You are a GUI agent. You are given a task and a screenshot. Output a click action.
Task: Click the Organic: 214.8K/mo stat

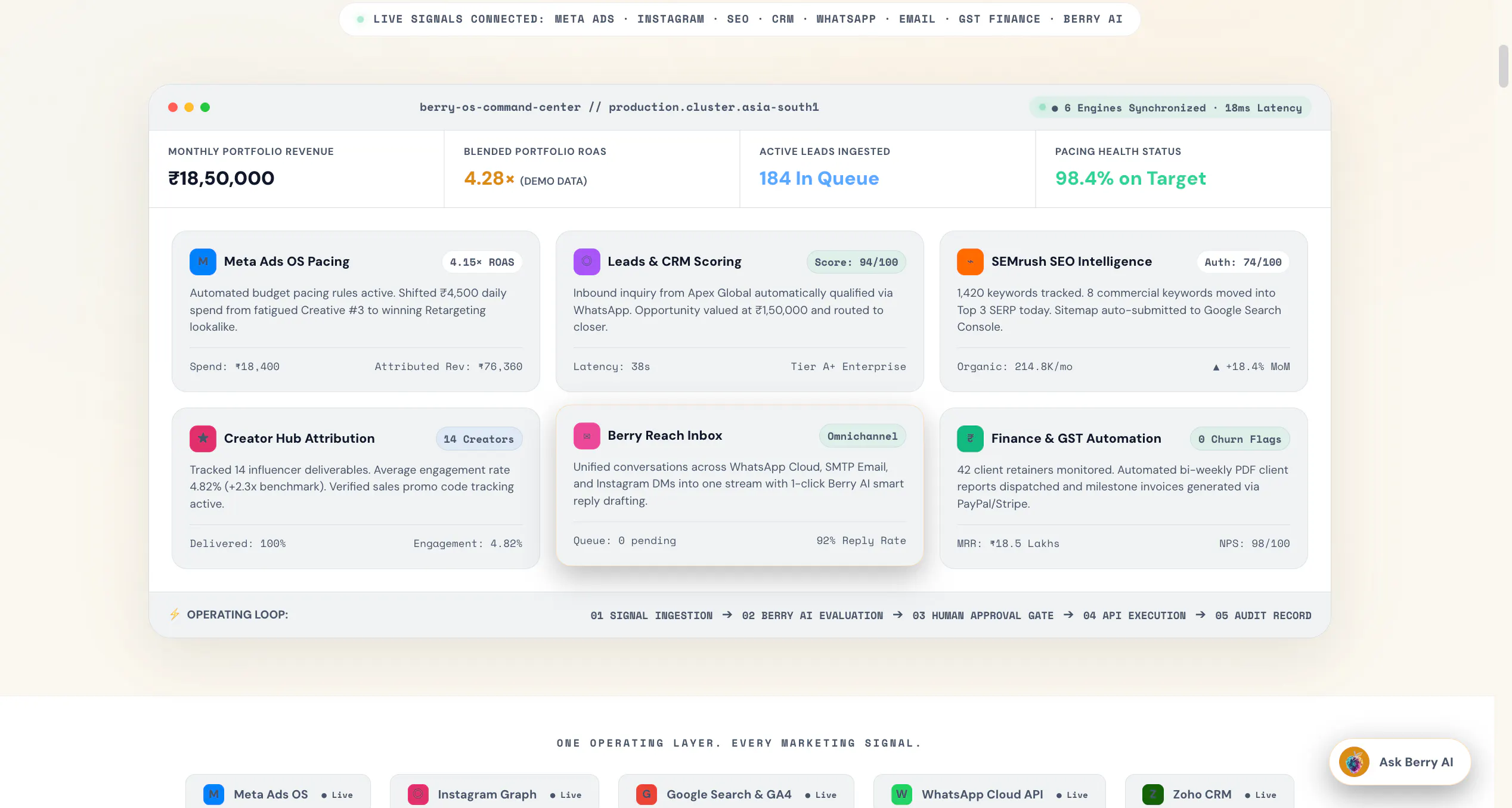(1015, 366)
